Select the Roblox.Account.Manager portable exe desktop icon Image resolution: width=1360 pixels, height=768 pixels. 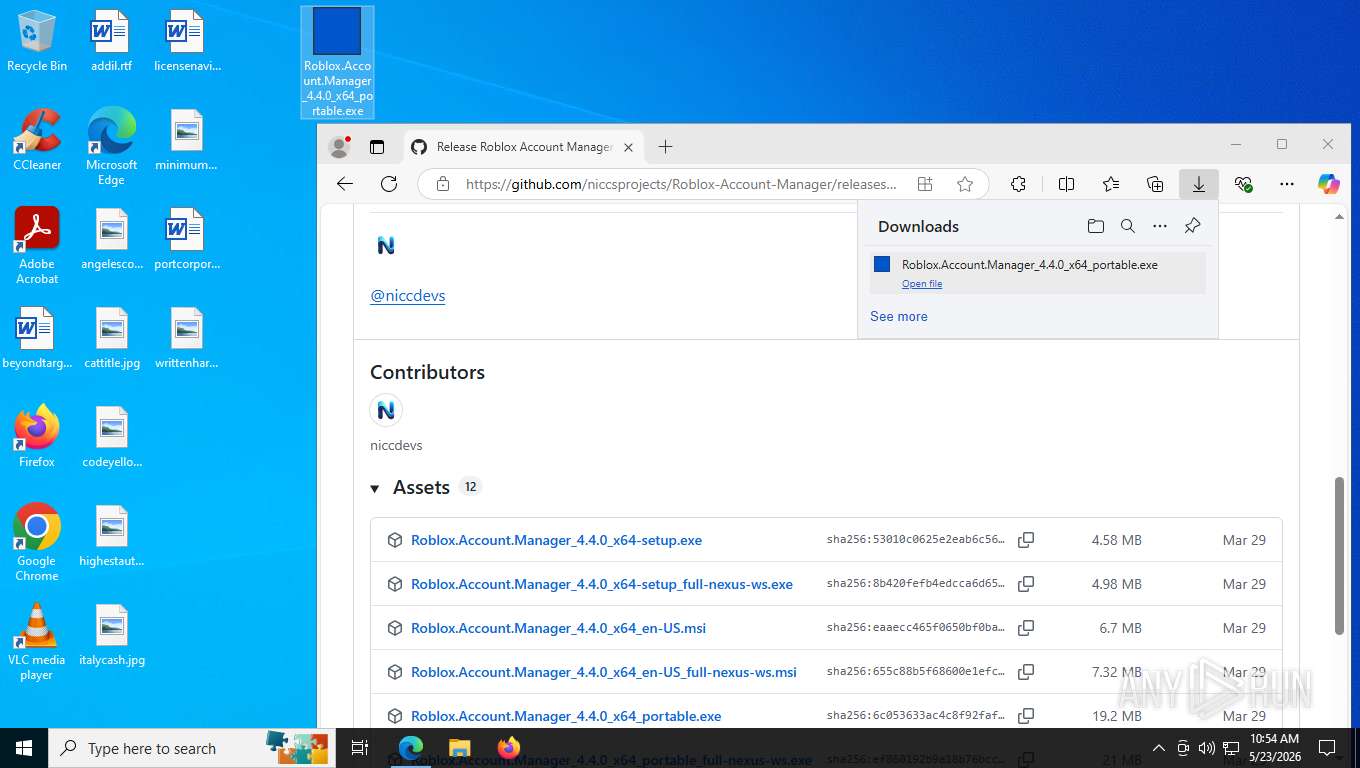click(338, 62)
